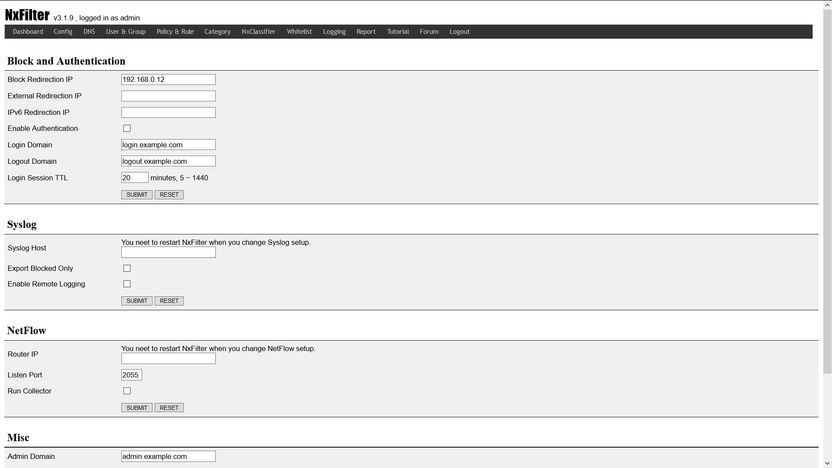Click the Login Domain field
832x468 pixels.
[x=168, y=145]
